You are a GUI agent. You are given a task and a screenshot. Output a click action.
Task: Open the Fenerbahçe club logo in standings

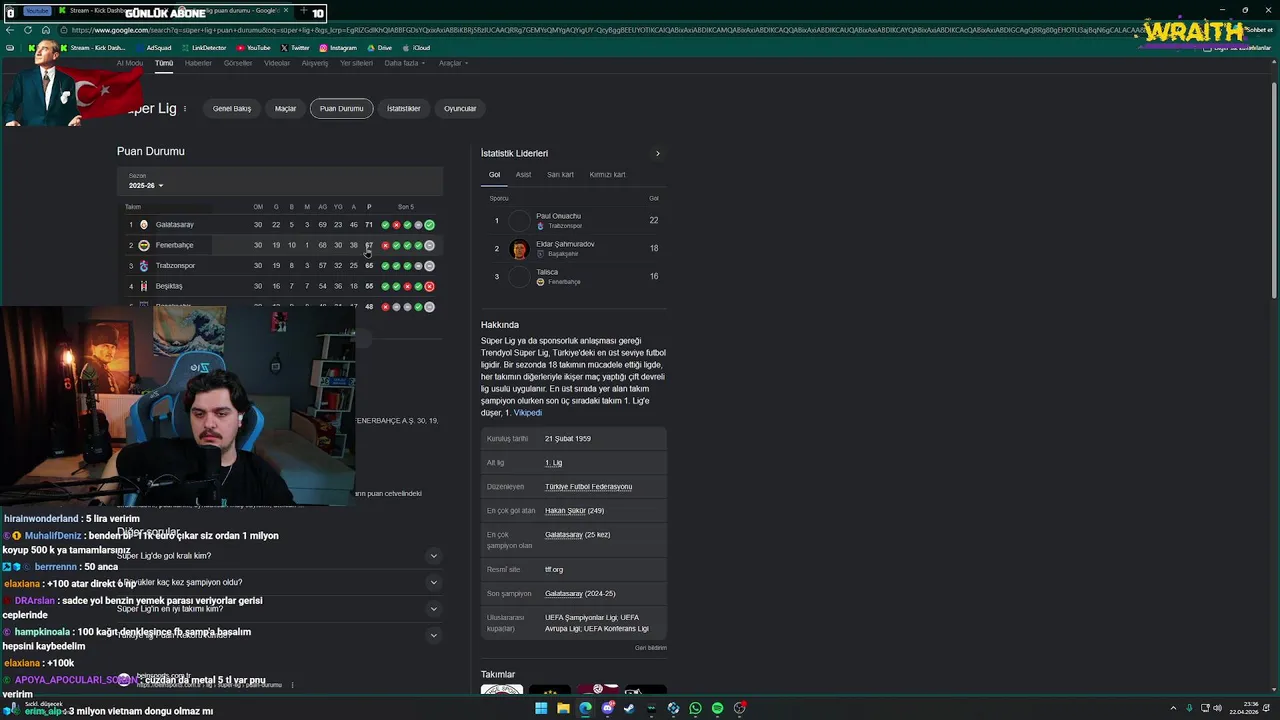click(144, 245)
